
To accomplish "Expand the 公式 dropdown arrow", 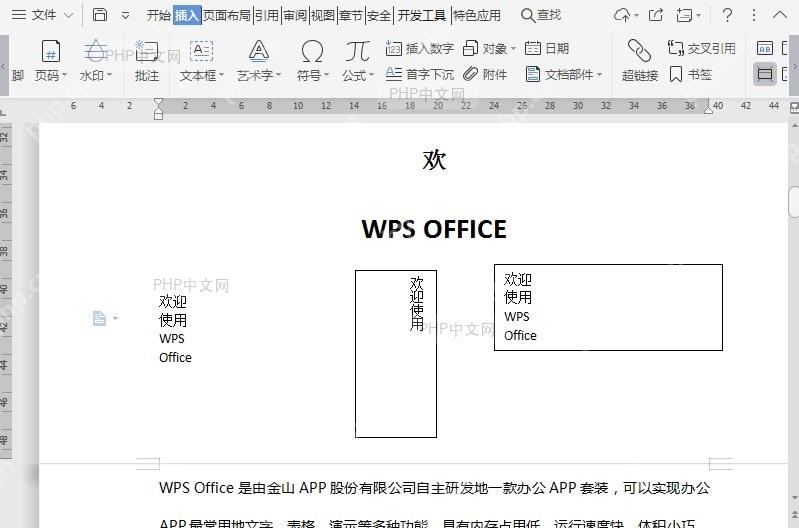I will pos(371,75).
